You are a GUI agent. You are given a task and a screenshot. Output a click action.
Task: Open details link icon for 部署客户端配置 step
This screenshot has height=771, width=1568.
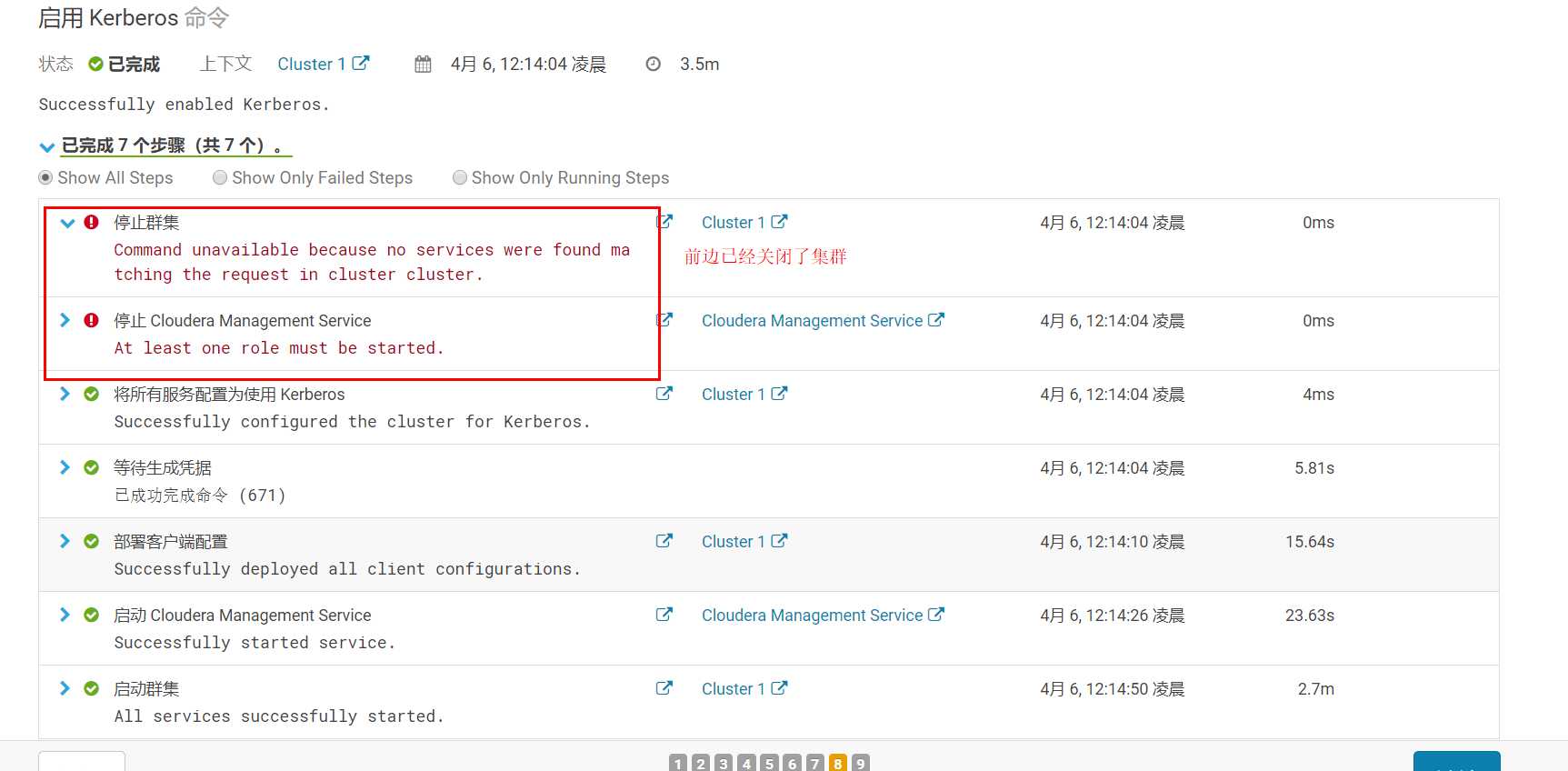pyautogui.click(x=664, y=541)
